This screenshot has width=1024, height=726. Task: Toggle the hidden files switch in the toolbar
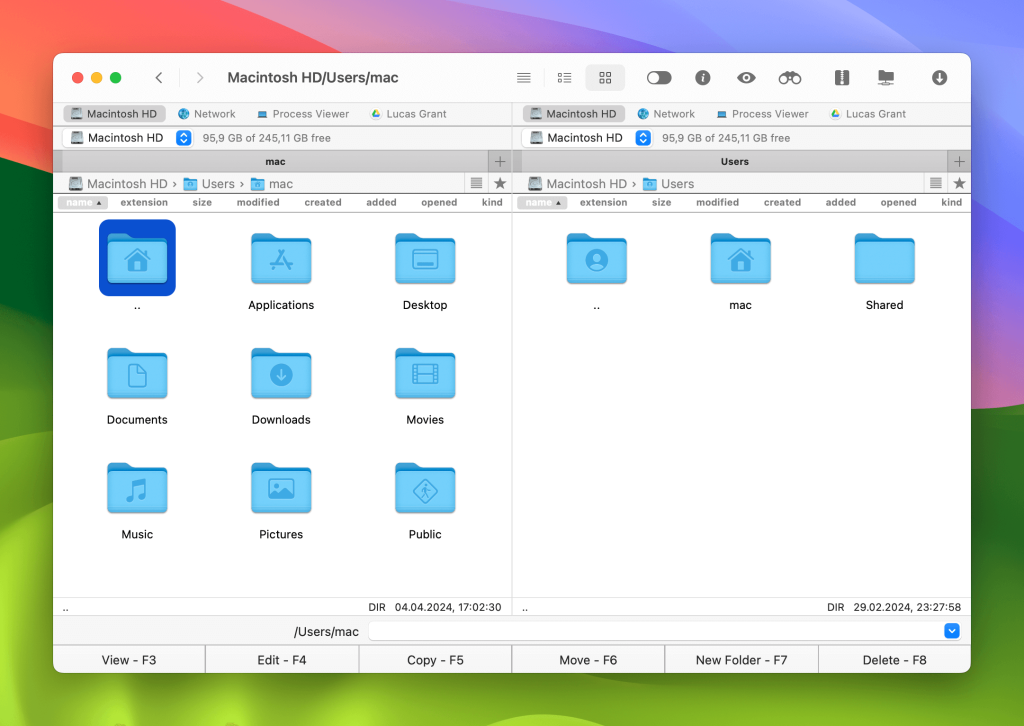click(657, 77)
